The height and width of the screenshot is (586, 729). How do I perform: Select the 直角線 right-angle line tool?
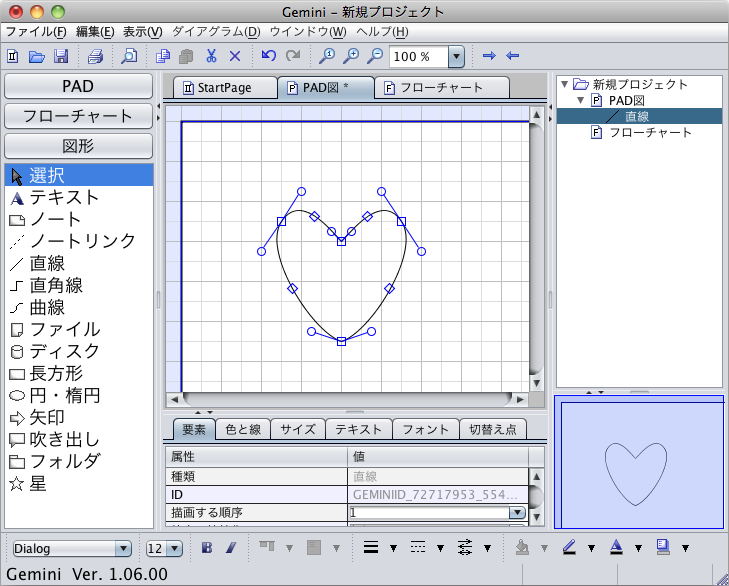pos(79,286)
